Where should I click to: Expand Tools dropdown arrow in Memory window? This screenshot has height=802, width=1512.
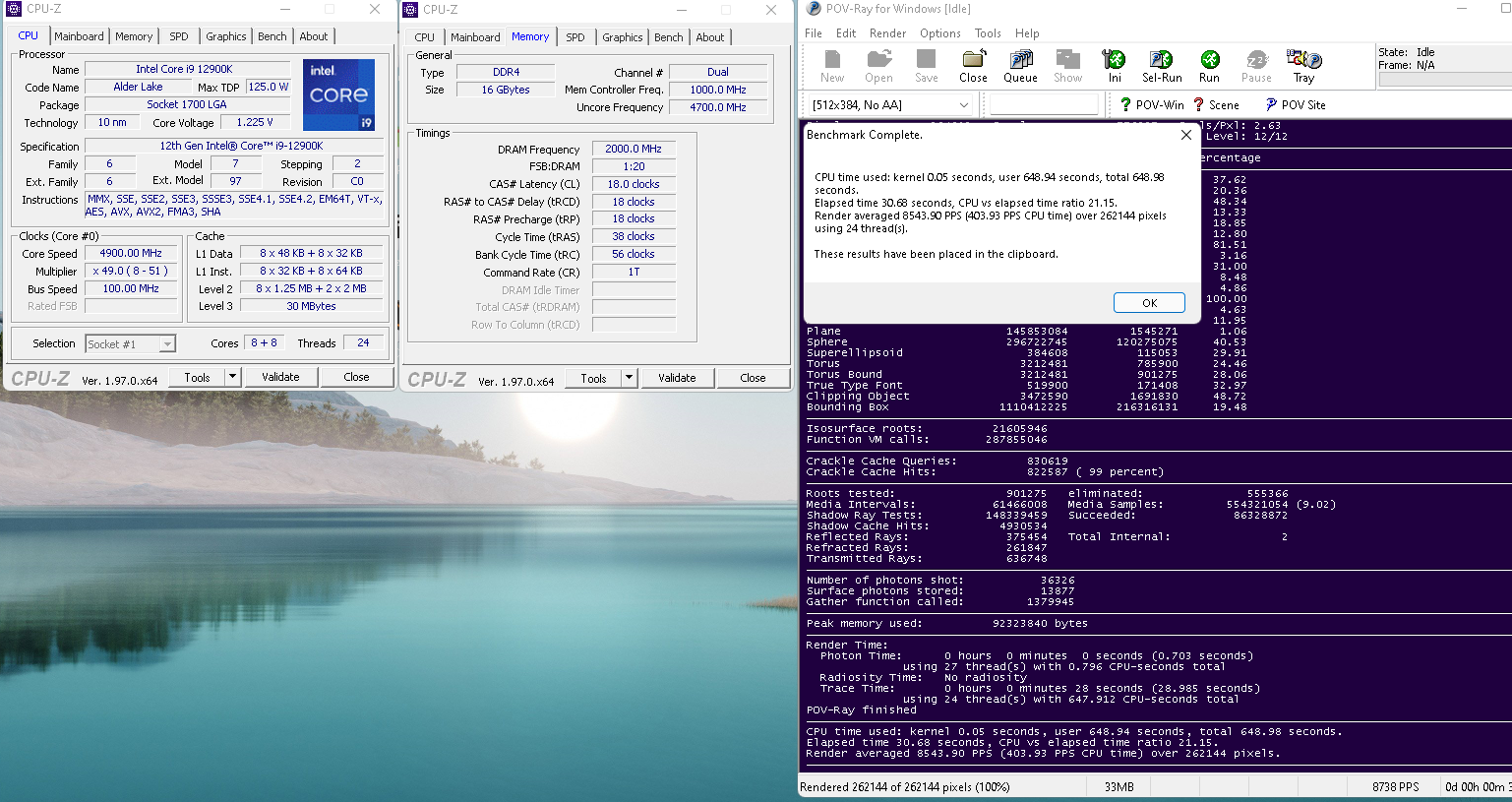[x=629, y=378]
